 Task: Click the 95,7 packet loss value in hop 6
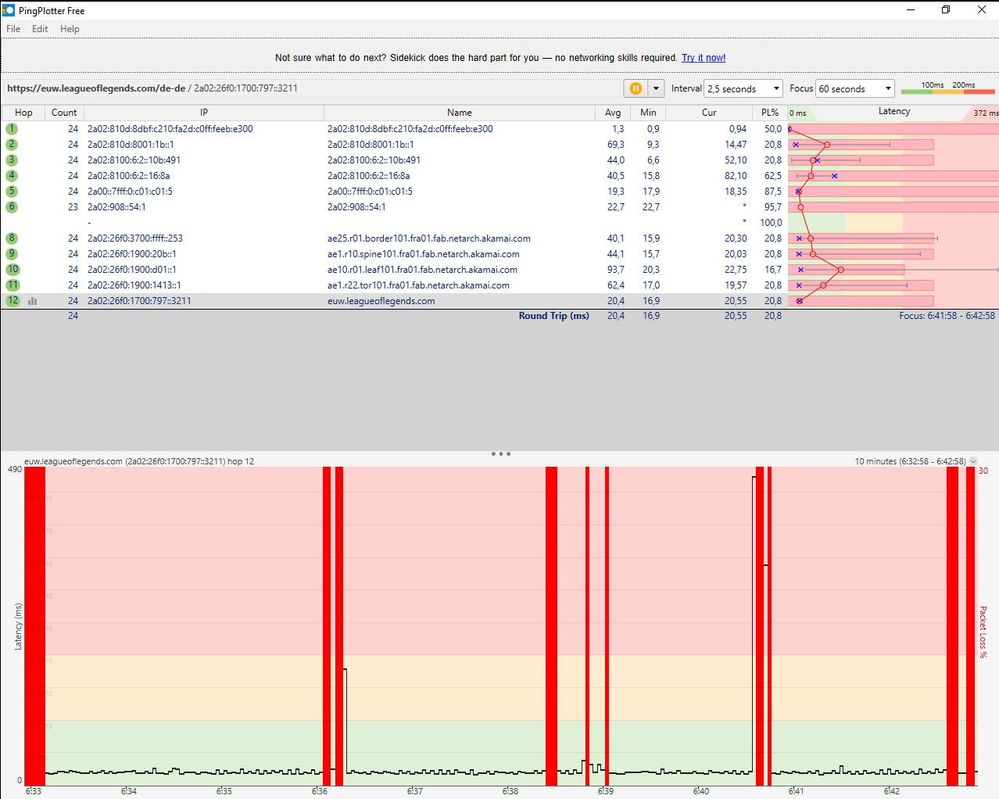(x=773, y=207)
